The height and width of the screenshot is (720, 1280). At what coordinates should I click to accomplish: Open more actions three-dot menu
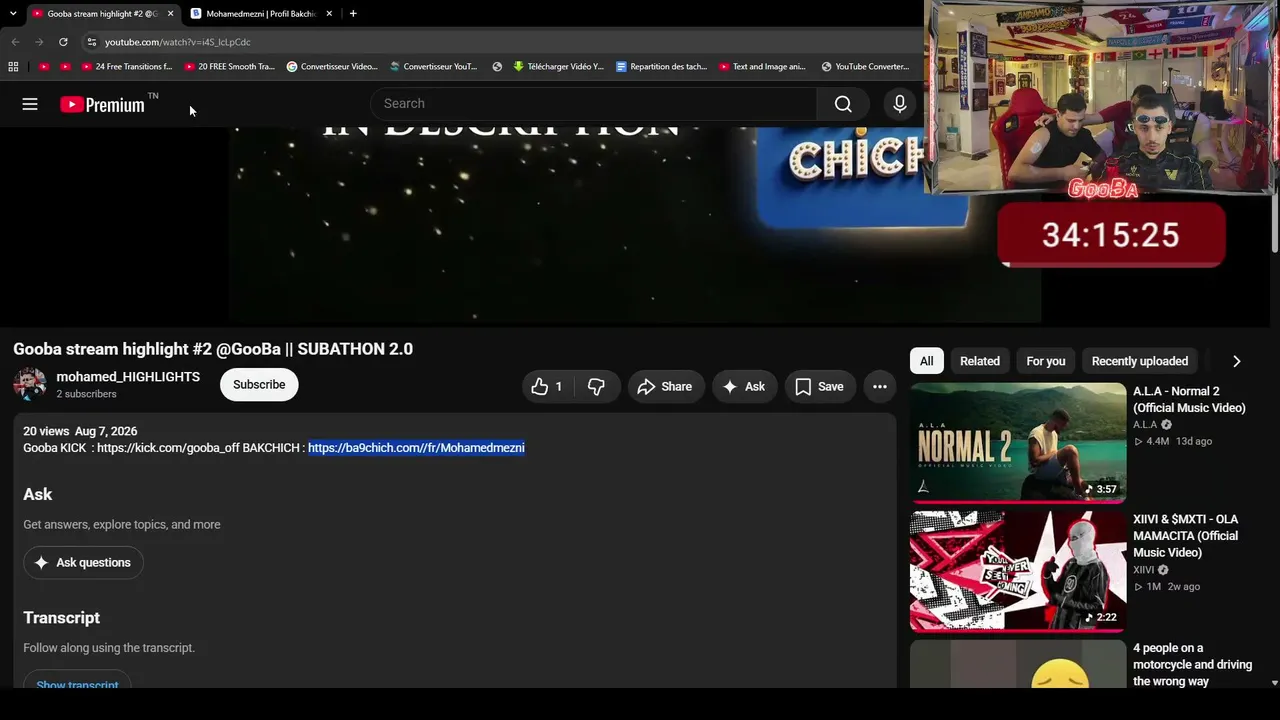click(880, 387)
